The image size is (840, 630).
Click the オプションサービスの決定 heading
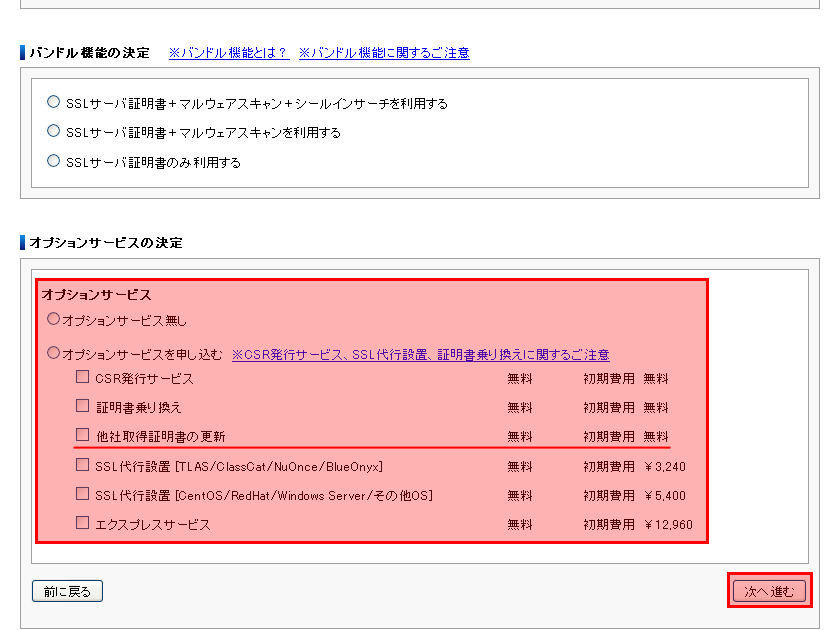click(106, 243)
